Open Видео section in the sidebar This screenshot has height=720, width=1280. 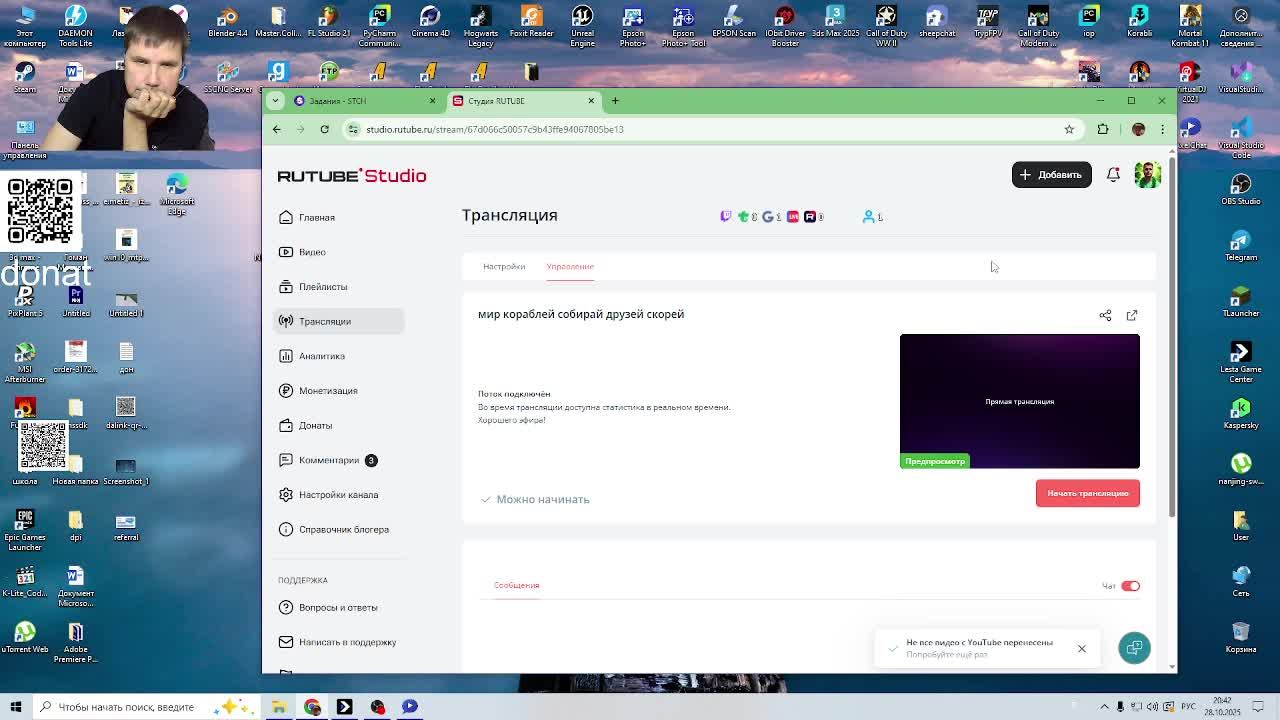coord(338,252)
